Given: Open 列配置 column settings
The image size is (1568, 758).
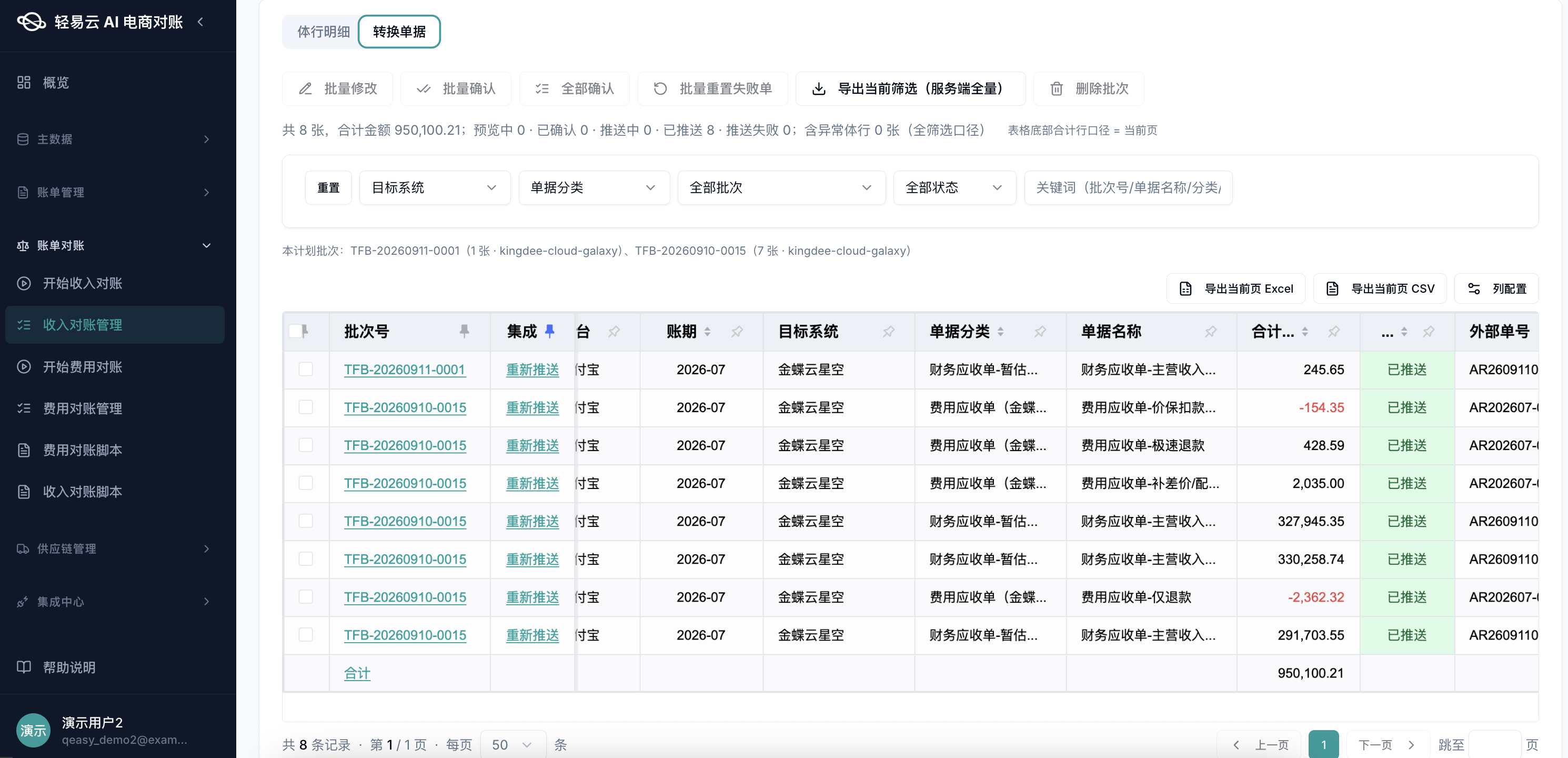Looking at the screenshot, I should pyautogui.click(x=1497, y=288).
